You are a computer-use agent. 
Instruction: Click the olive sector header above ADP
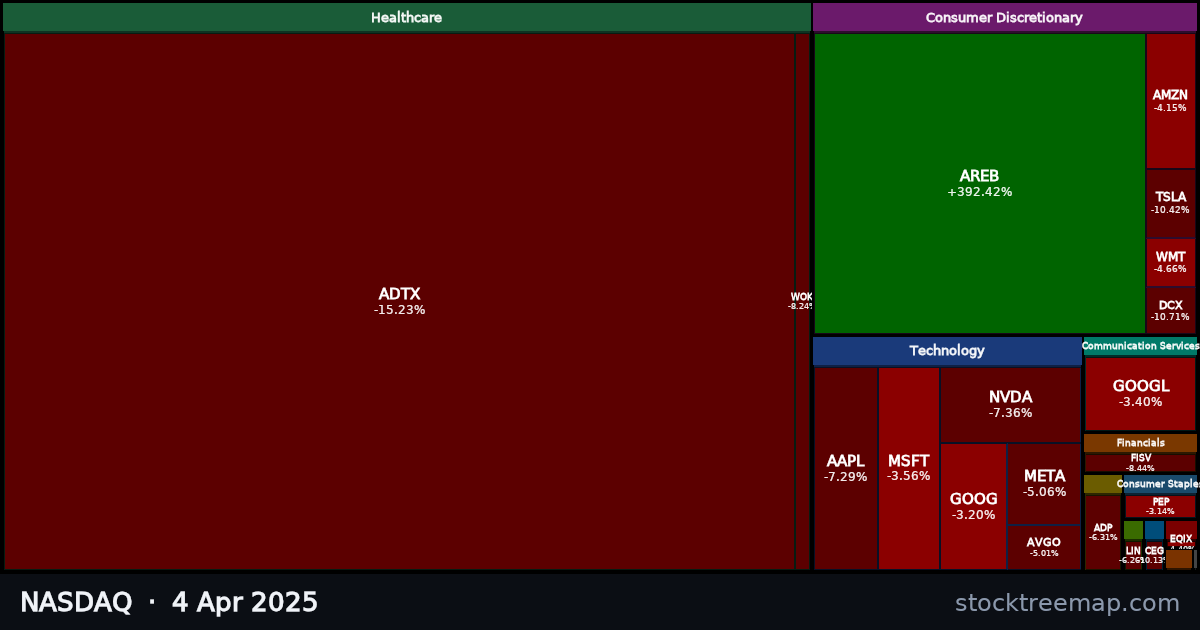[1103, 484]
